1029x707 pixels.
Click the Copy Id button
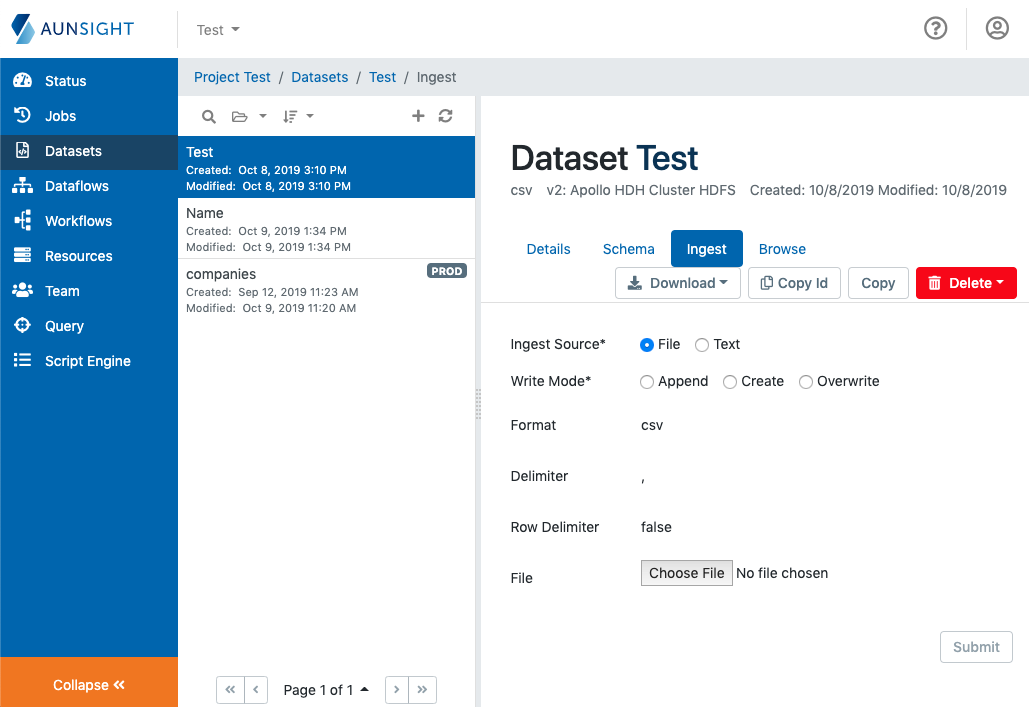(x=794, y=283)
